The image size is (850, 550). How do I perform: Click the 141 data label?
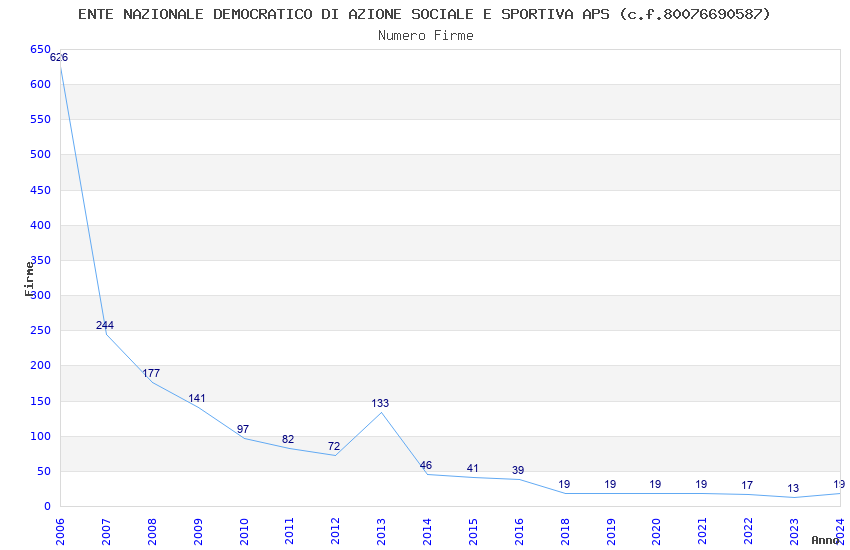[197, 398]
